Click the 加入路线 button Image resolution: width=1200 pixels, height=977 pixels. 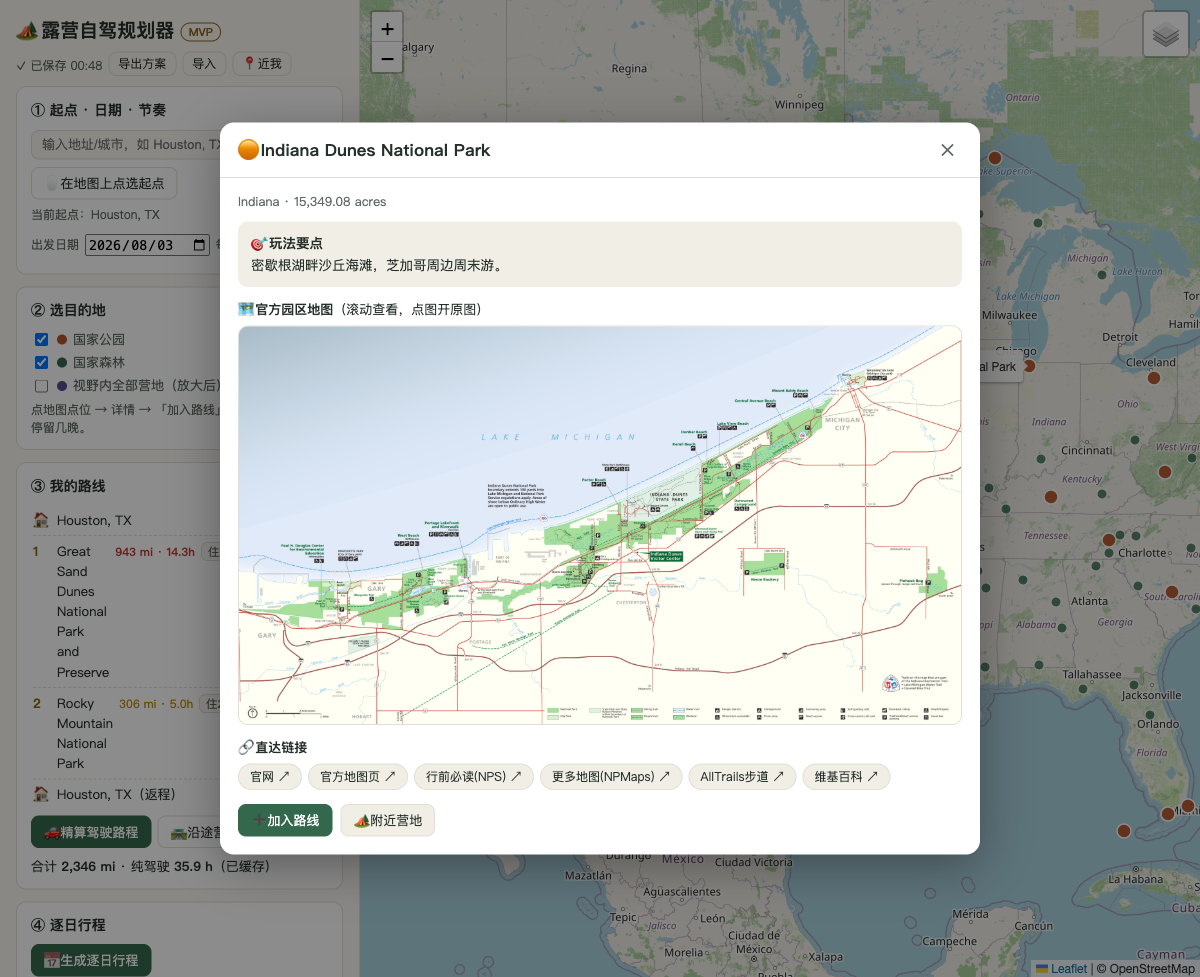point(285,820)
